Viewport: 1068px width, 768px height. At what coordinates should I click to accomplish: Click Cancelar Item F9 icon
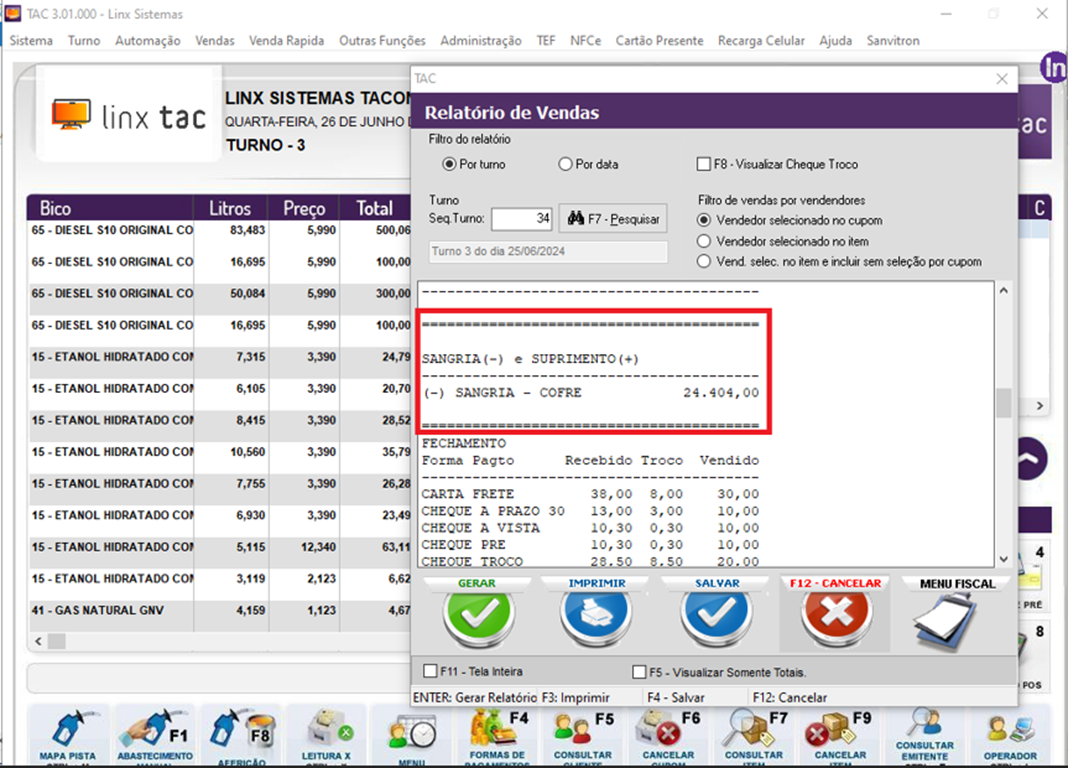(841, 734)
